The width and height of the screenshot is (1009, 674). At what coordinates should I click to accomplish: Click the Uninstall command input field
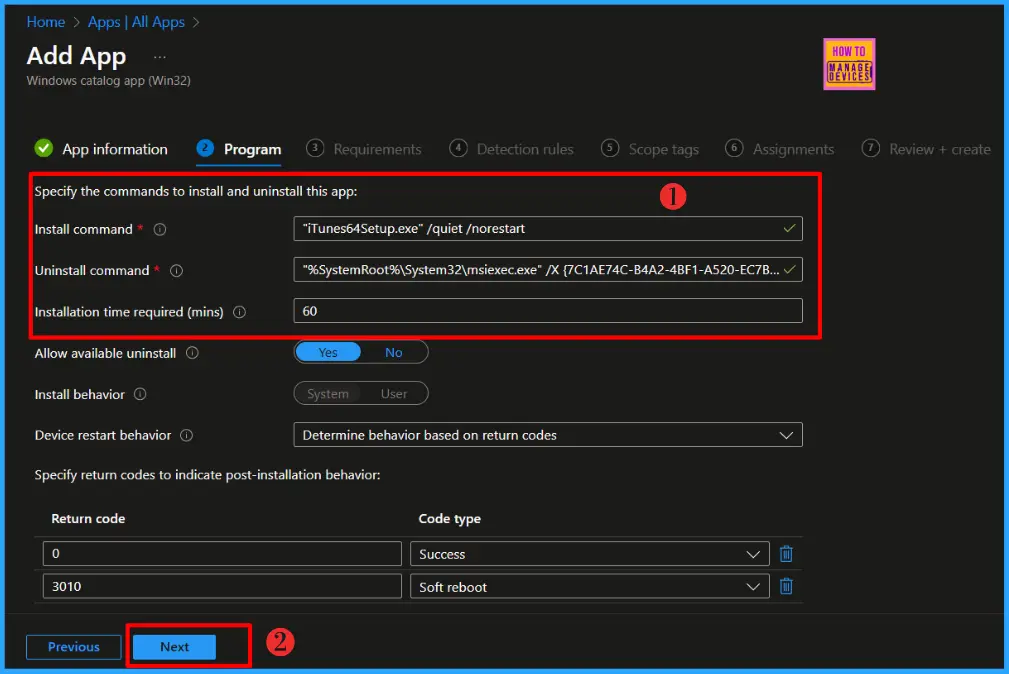point(548,270)
